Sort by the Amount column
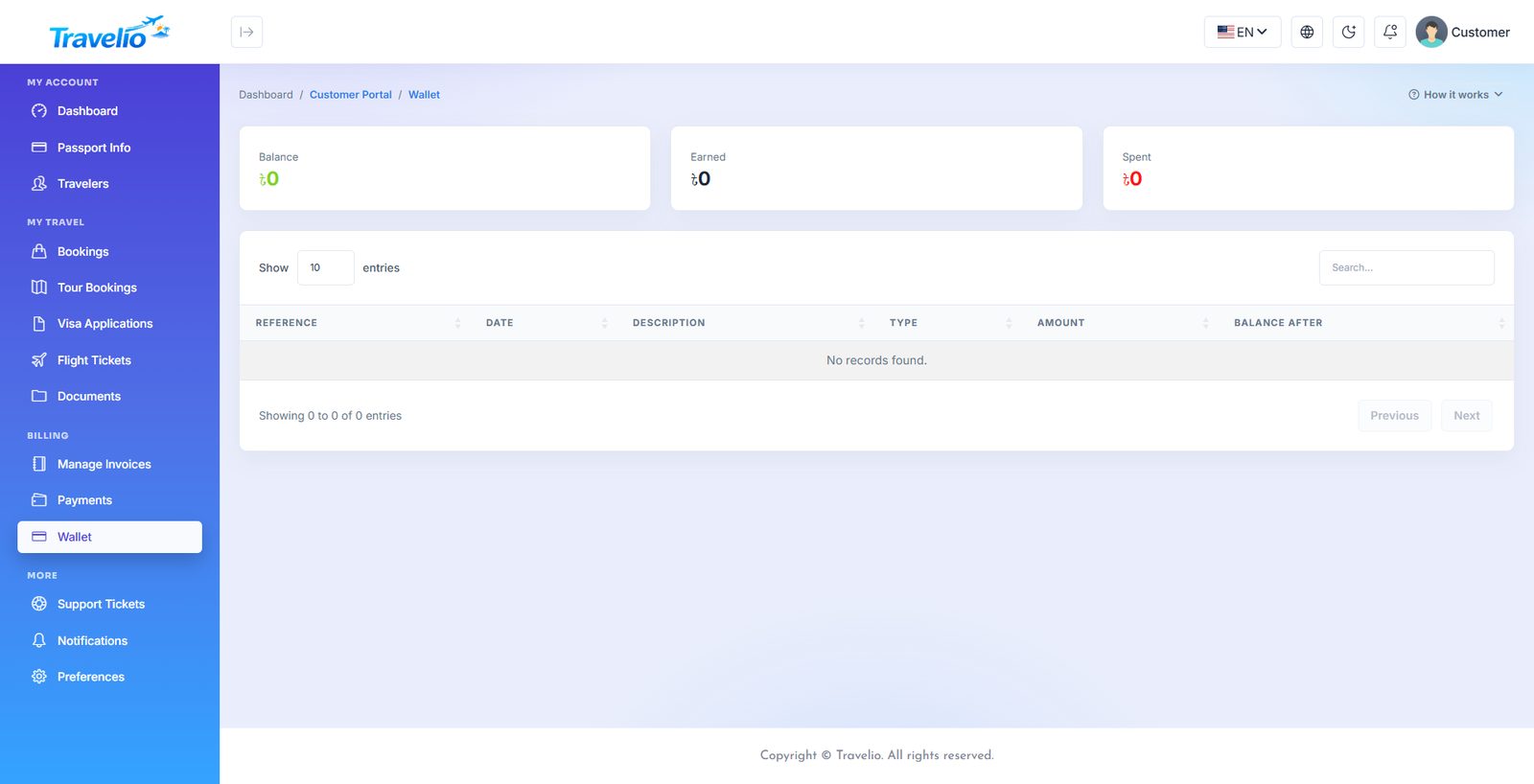The width and height of the screenshot is (1534, 784). click(x=1120, y=323)
